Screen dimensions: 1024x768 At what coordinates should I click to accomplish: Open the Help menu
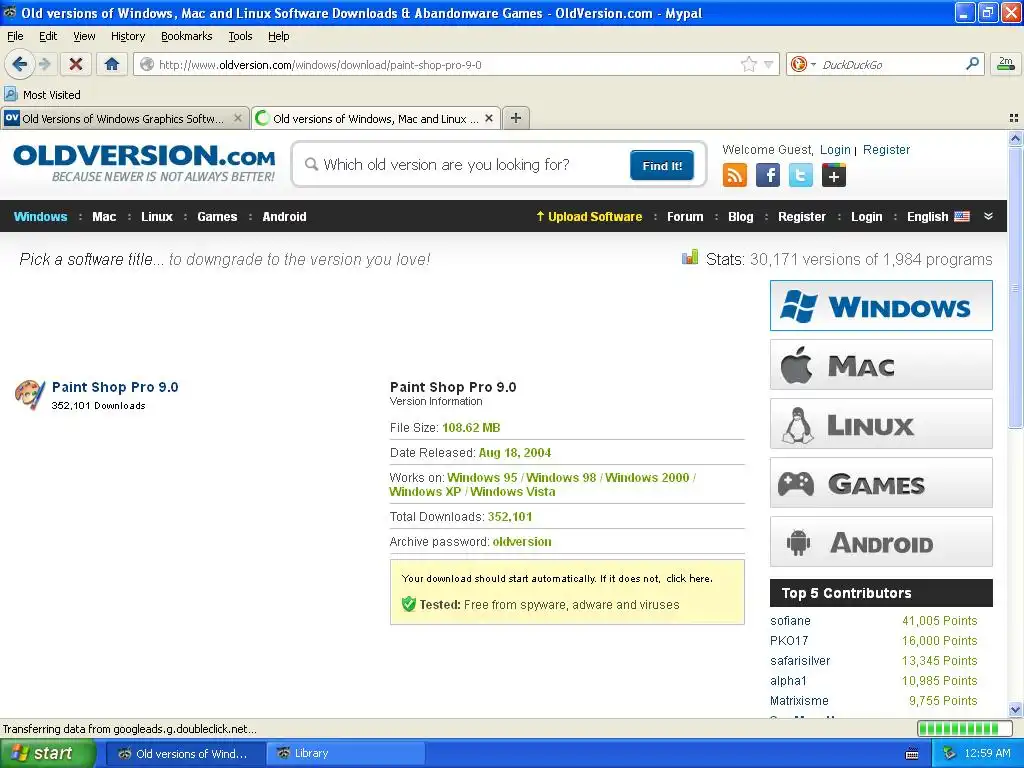pyautogui.click(x=278, y=36)
